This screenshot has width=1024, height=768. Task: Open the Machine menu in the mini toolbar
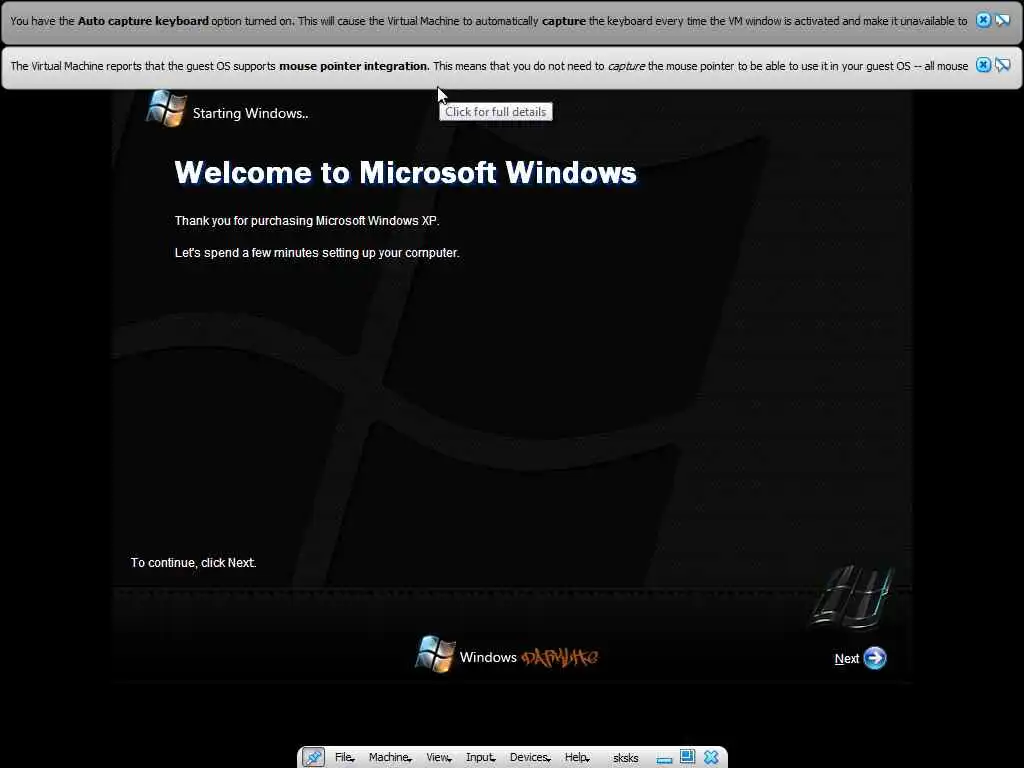[x=390, y=758]
